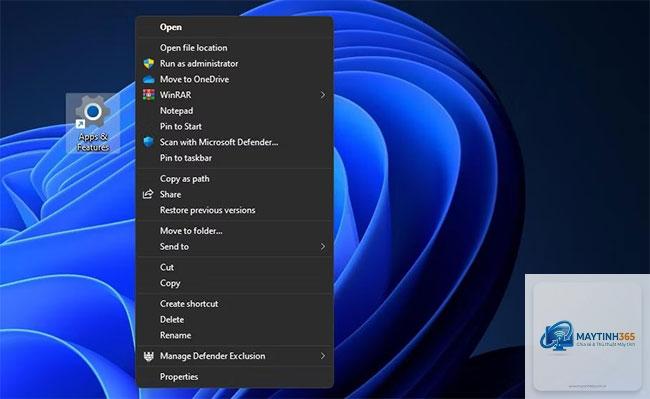
Task: Select the Share menu entry
Action: point(235,195)
